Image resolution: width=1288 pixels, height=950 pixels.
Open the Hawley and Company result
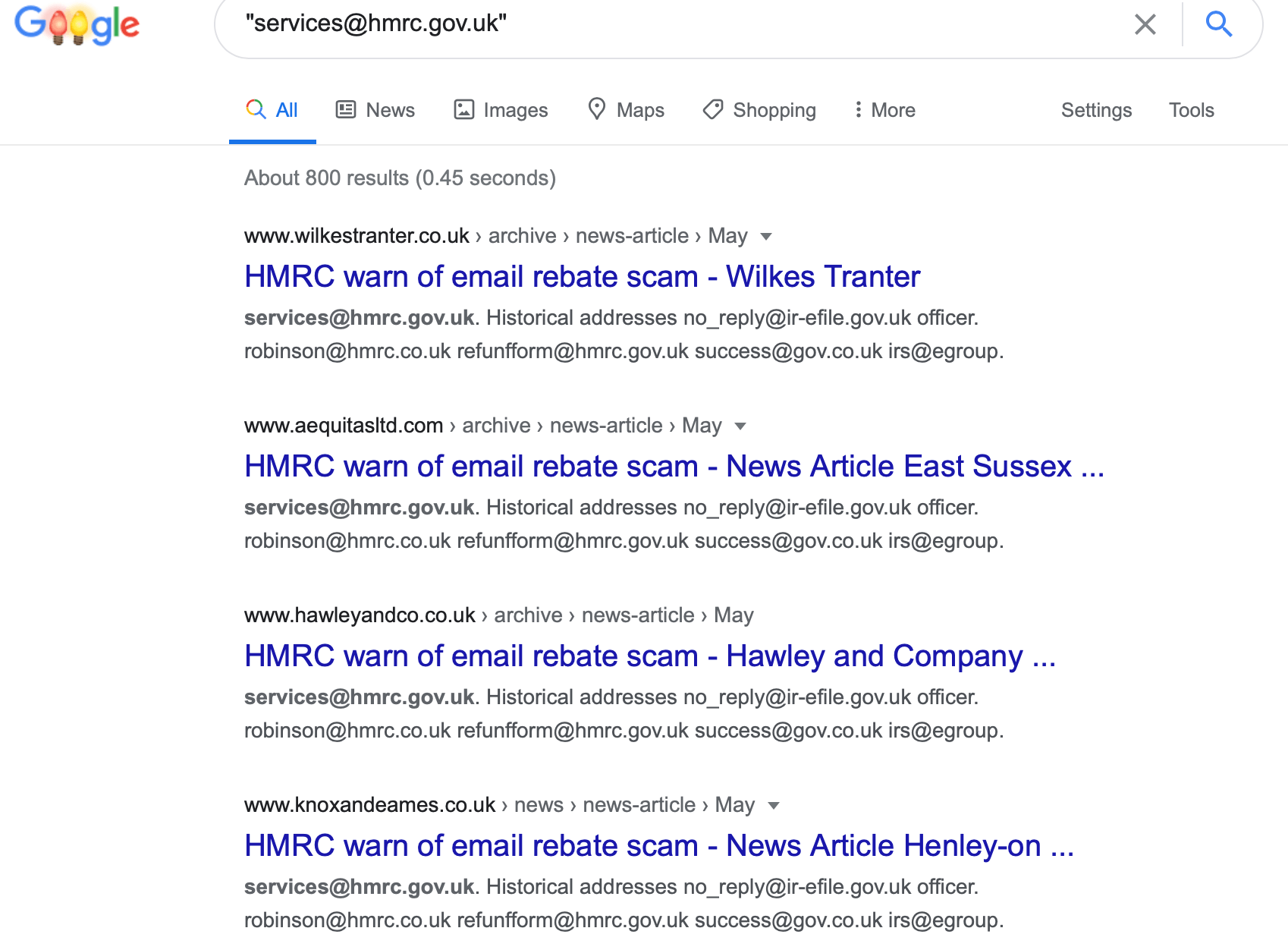pos(650,656)
